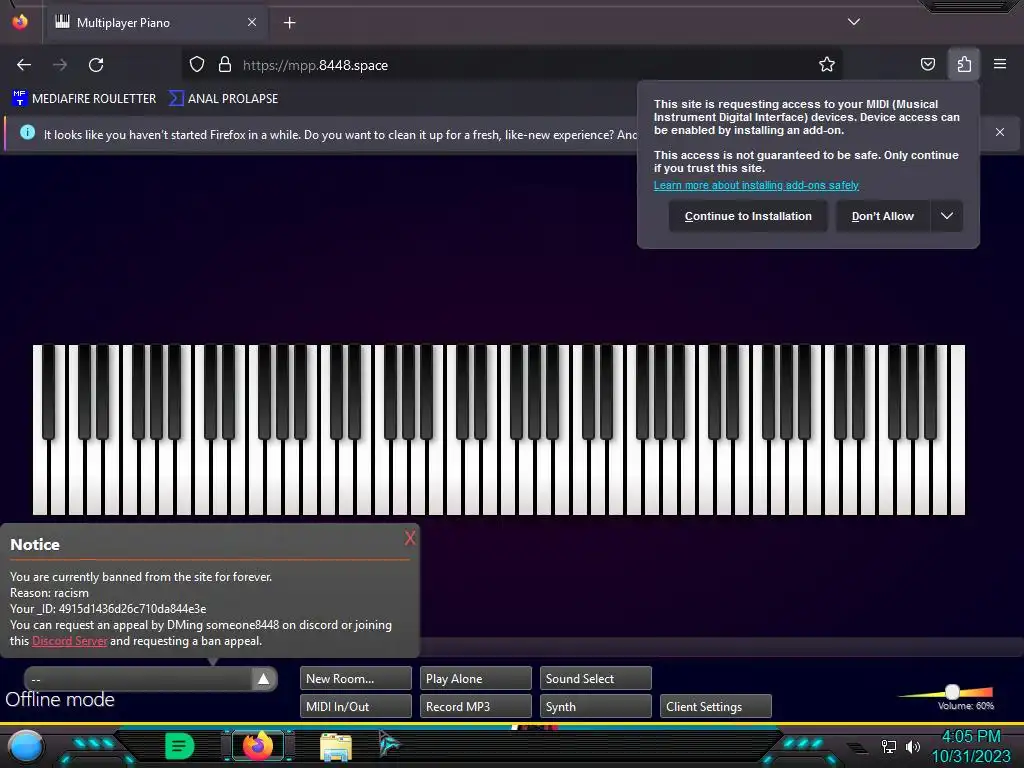Open Learn more about installing add-ons safely
Viewport: 1024px width, 768px height.
point(756,185)
